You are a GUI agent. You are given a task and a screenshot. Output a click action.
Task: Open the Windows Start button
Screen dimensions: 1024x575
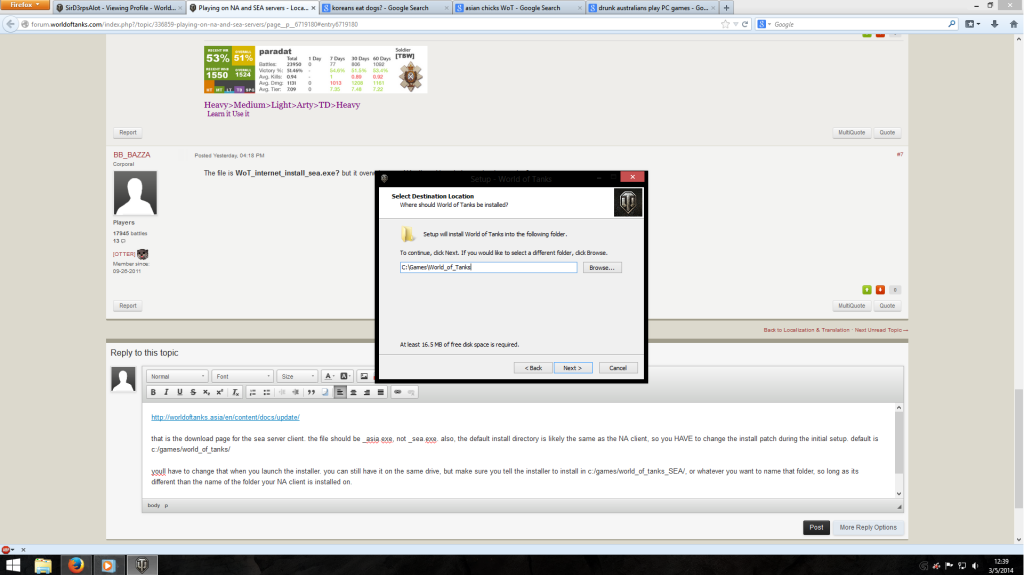click(x=12, y=565)
